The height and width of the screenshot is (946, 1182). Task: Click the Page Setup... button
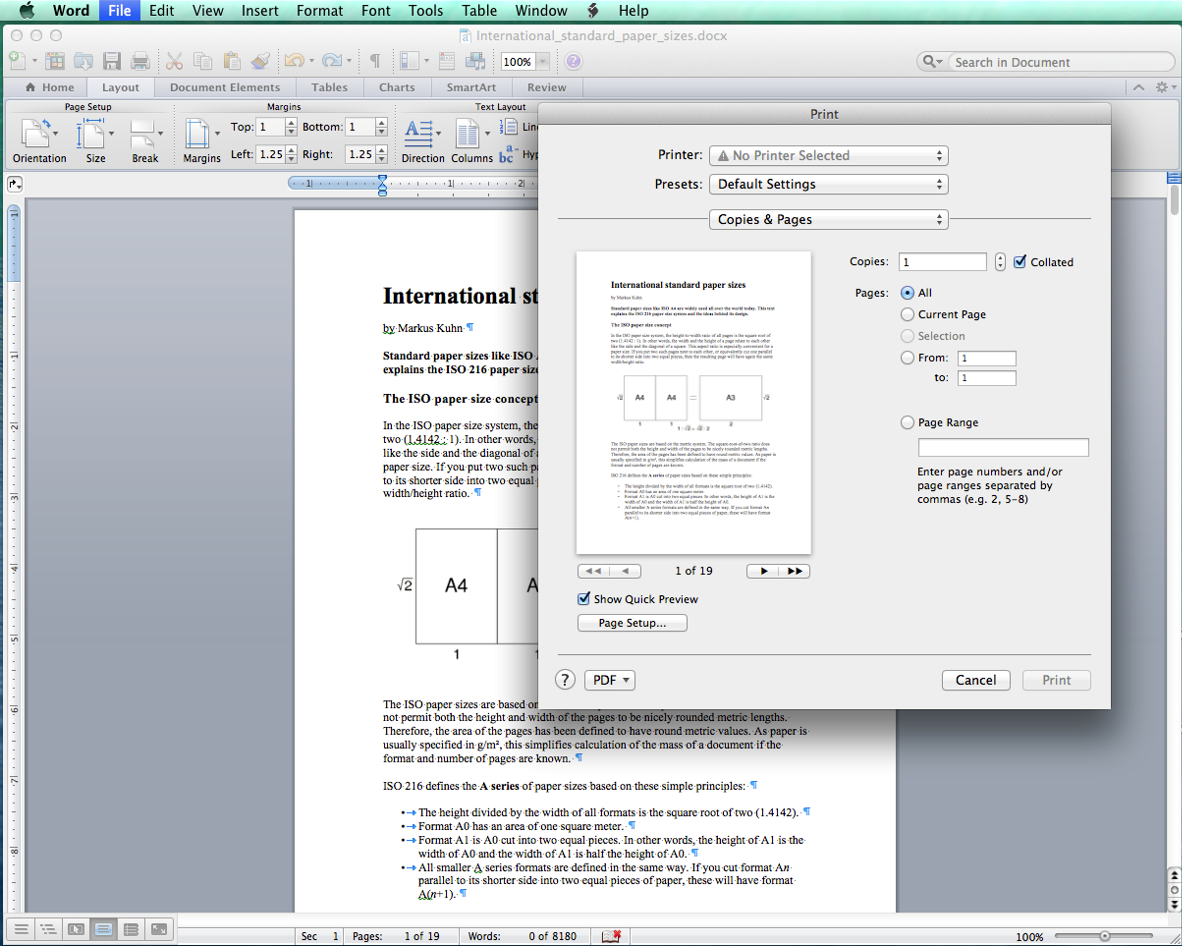[632, 623]
